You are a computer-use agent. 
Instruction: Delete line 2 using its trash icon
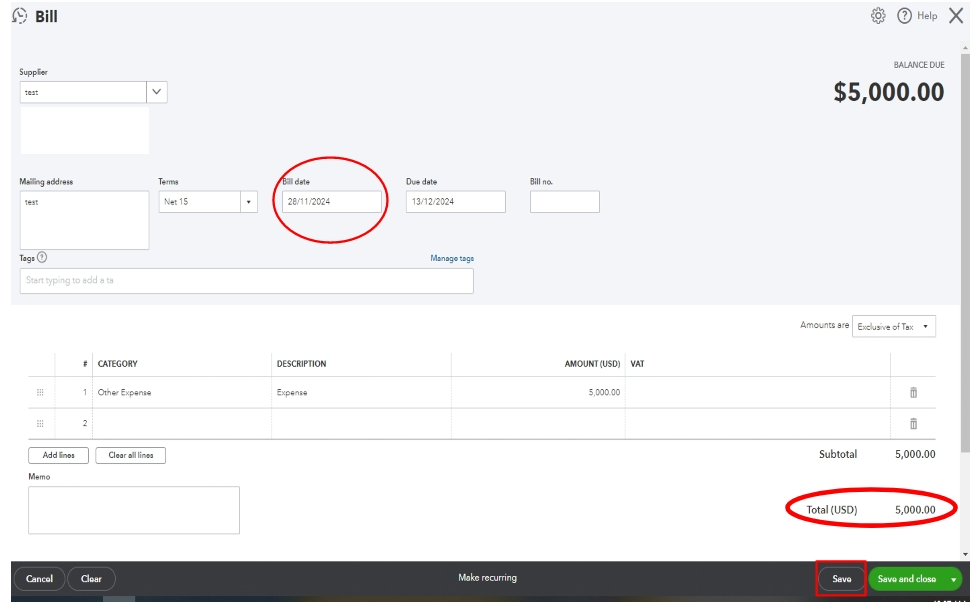916,424
